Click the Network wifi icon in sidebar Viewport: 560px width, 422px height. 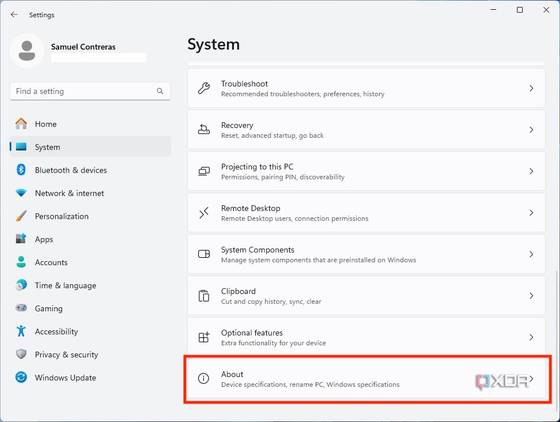(21, 193)
